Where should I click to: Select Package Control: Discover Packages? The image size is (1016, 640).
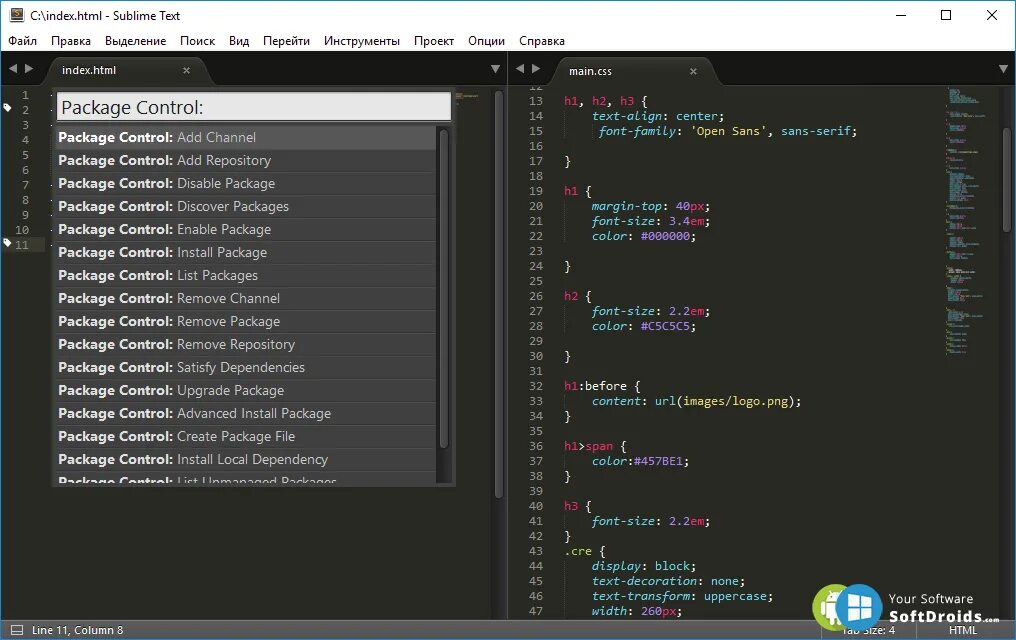coord(246,206)
